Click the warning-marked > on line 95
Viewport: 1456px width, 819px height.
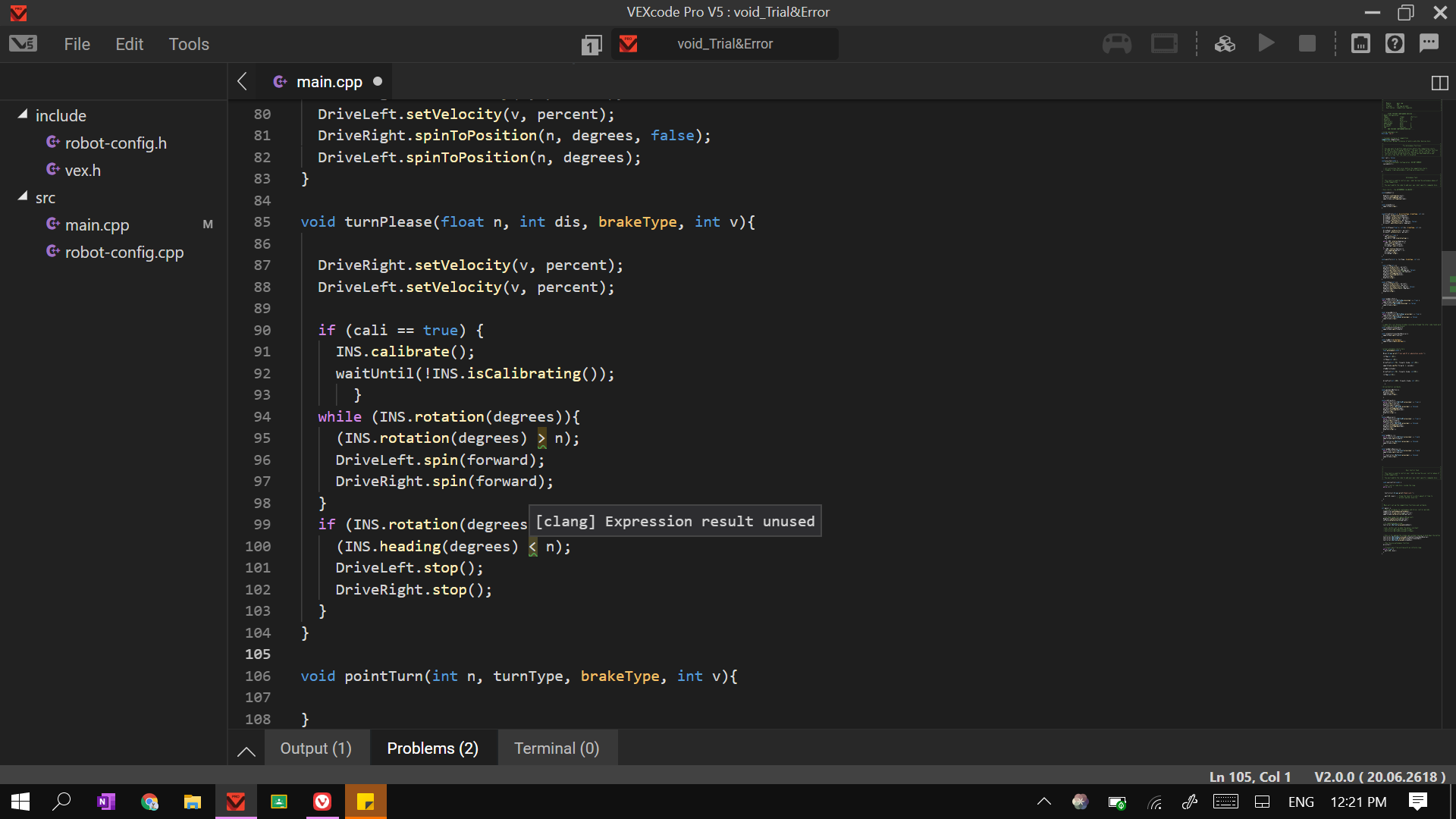[541, 438]
